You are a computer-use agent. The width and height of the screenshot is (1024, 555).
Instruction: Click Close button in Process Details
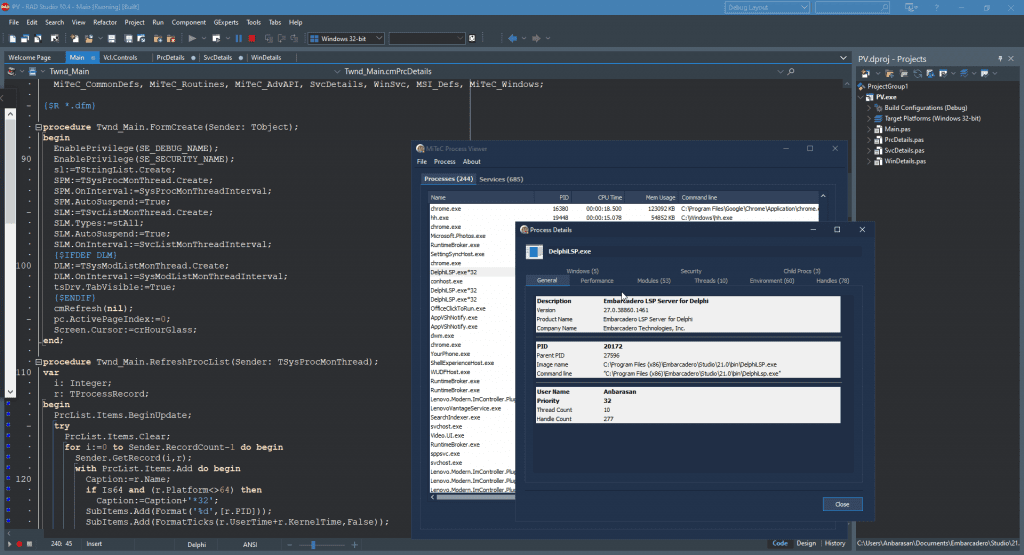coord(842,504)
